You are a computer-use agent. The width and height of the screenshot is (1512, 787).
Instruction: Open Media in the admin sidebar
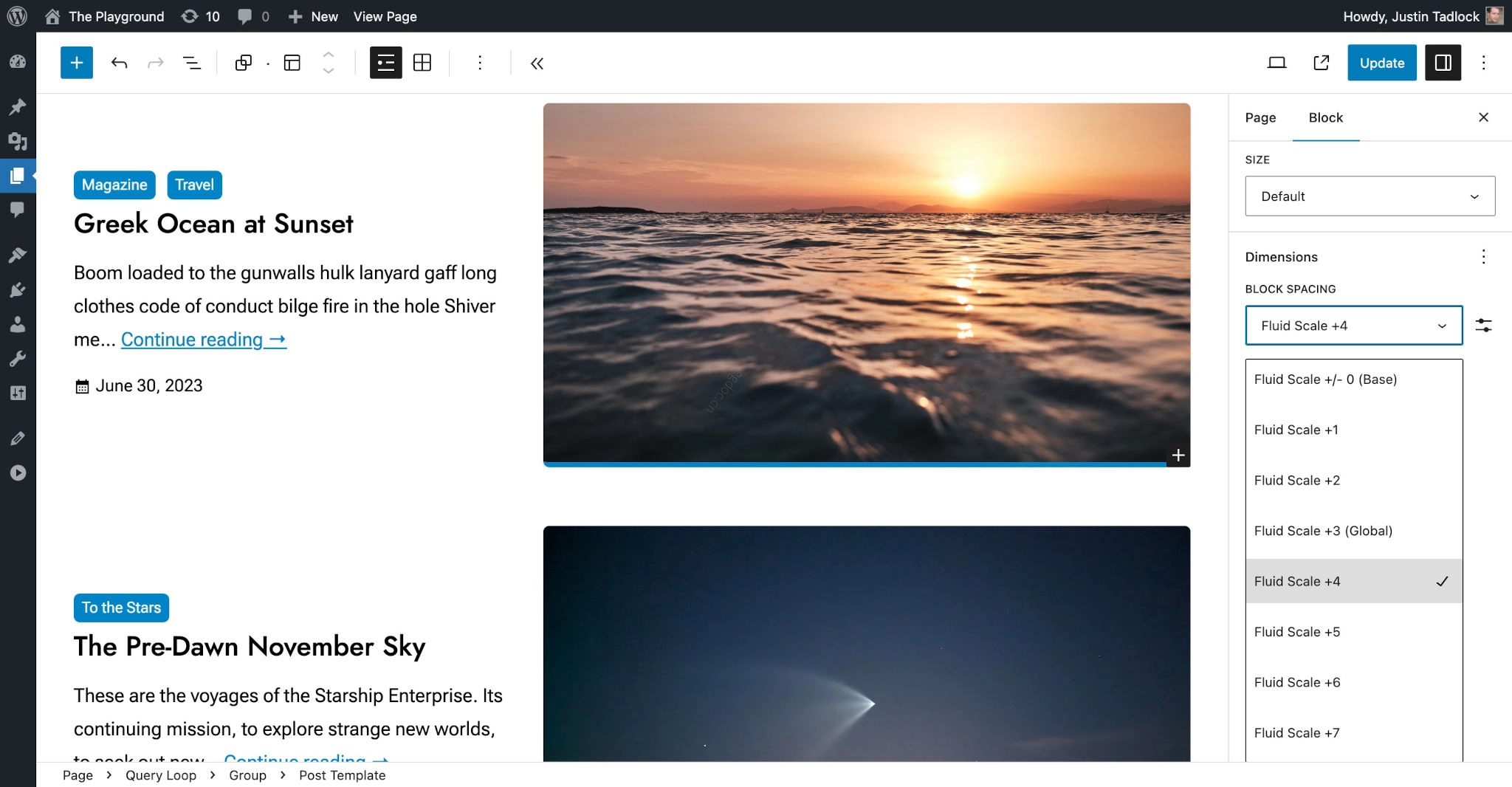coord(18,141)
